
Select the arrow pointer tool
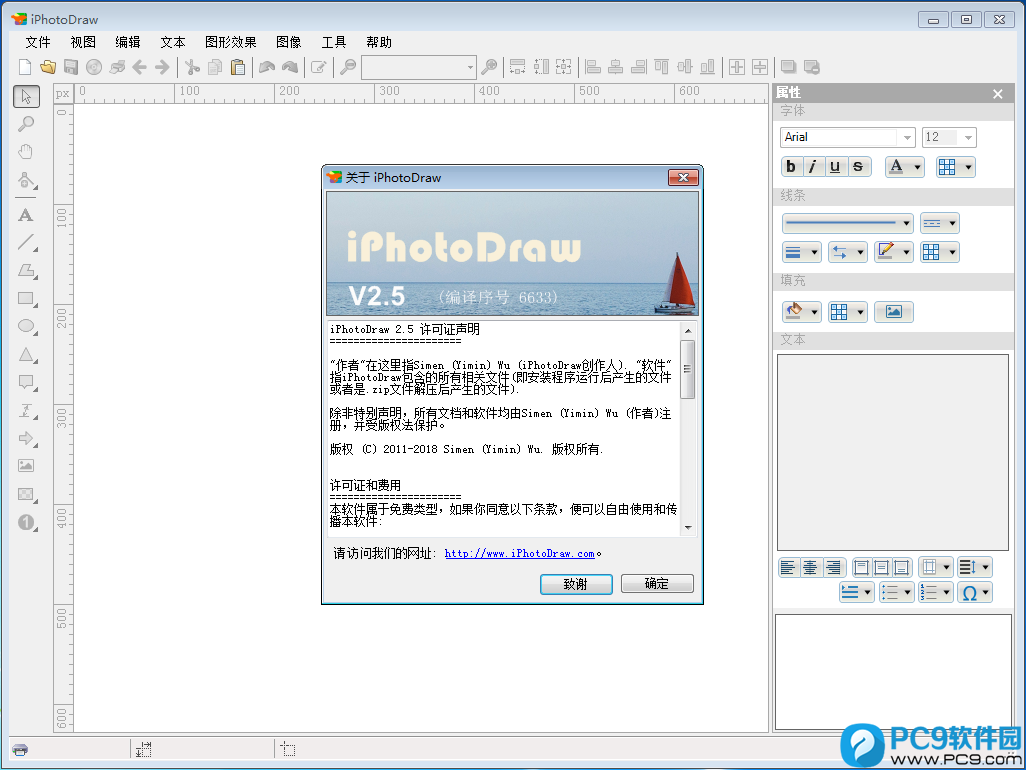pos(26,97)
